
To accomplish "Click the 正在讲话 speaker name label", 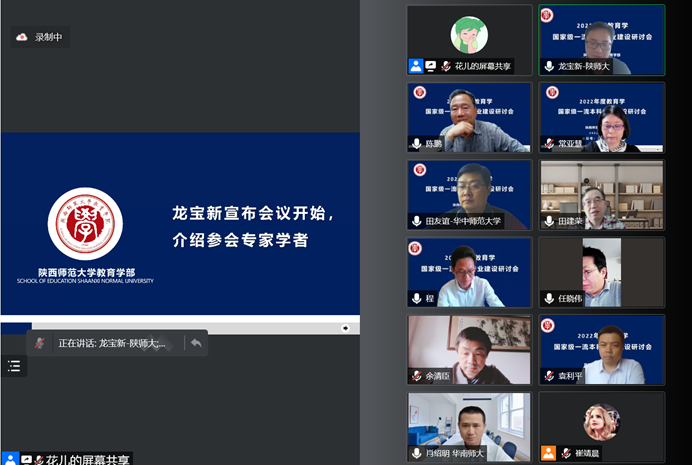I will 112,343.
